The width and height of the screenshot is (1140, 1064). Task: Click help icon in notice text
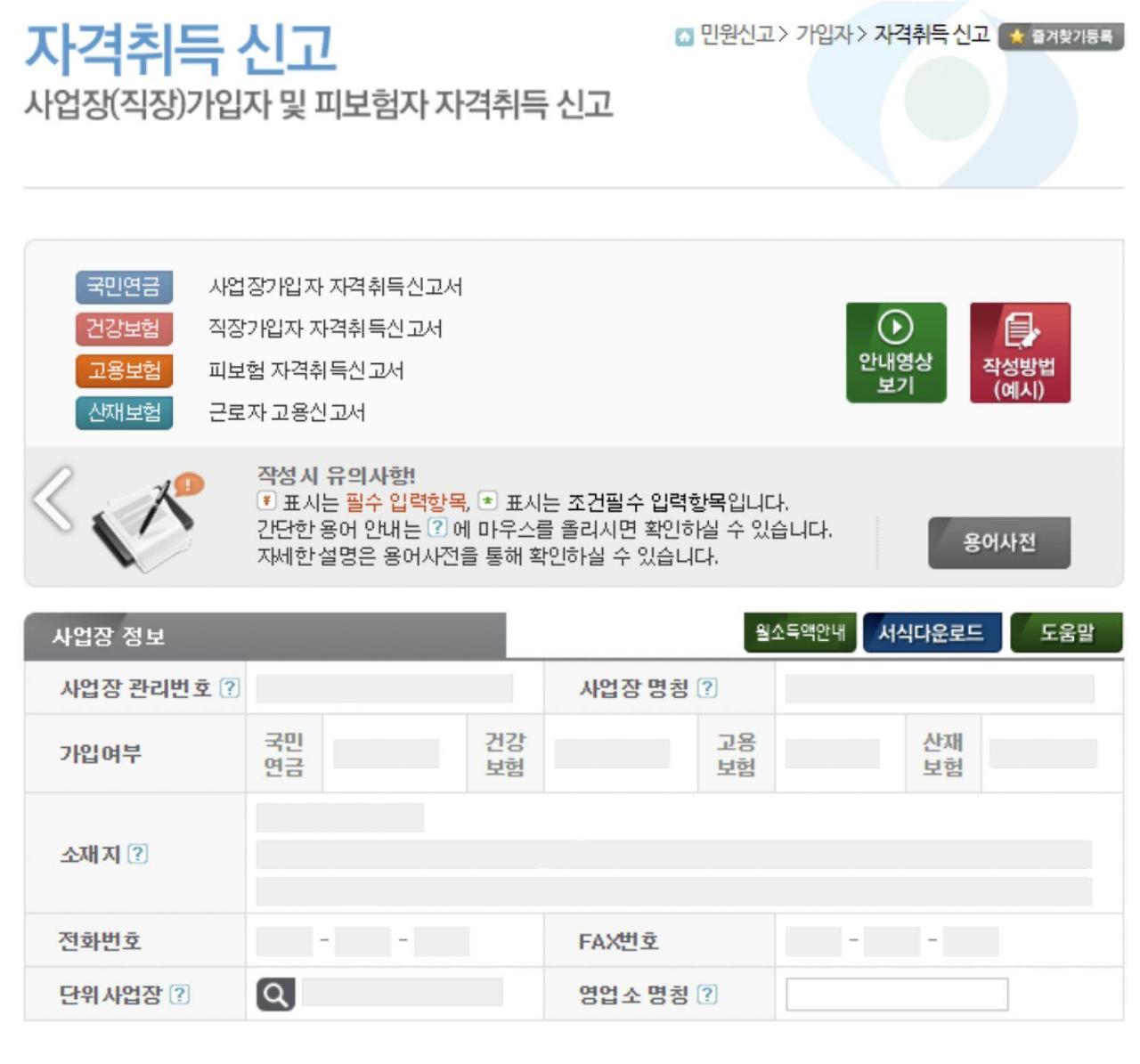click(436, 528)
